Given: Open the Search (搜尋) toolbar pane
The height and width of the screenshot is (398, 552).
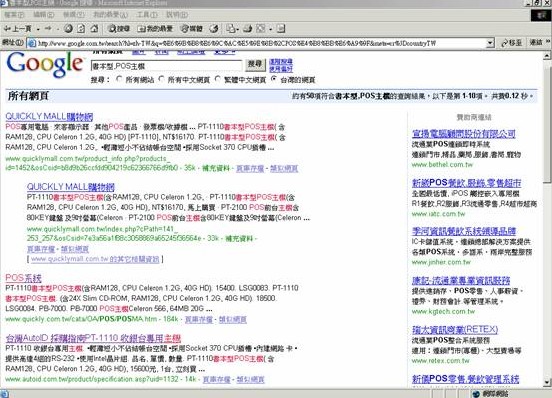Looking at the screenshot, I should click(119, 29).
